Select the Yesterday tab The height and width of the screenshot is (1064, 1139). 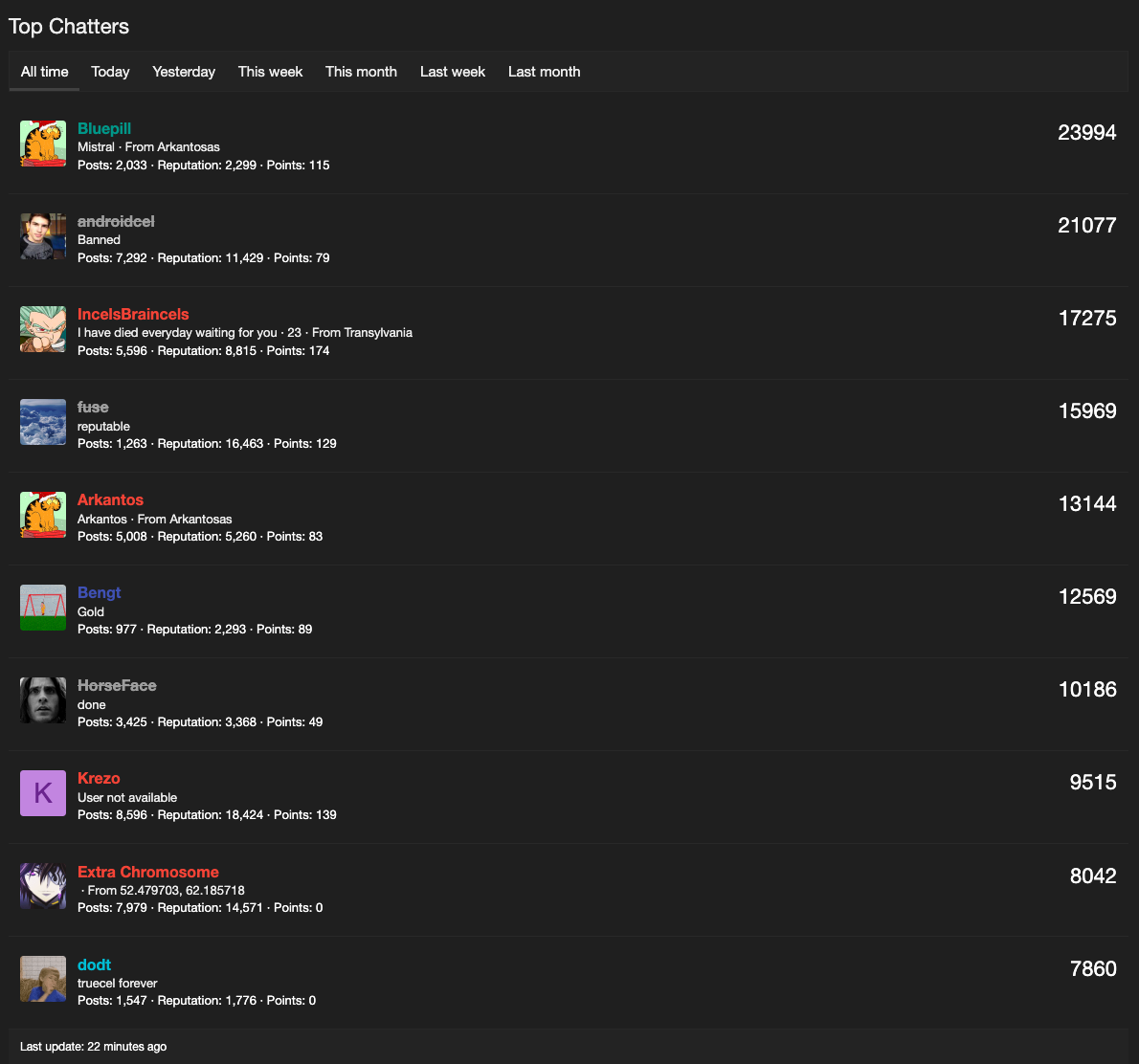coord(184,72)
